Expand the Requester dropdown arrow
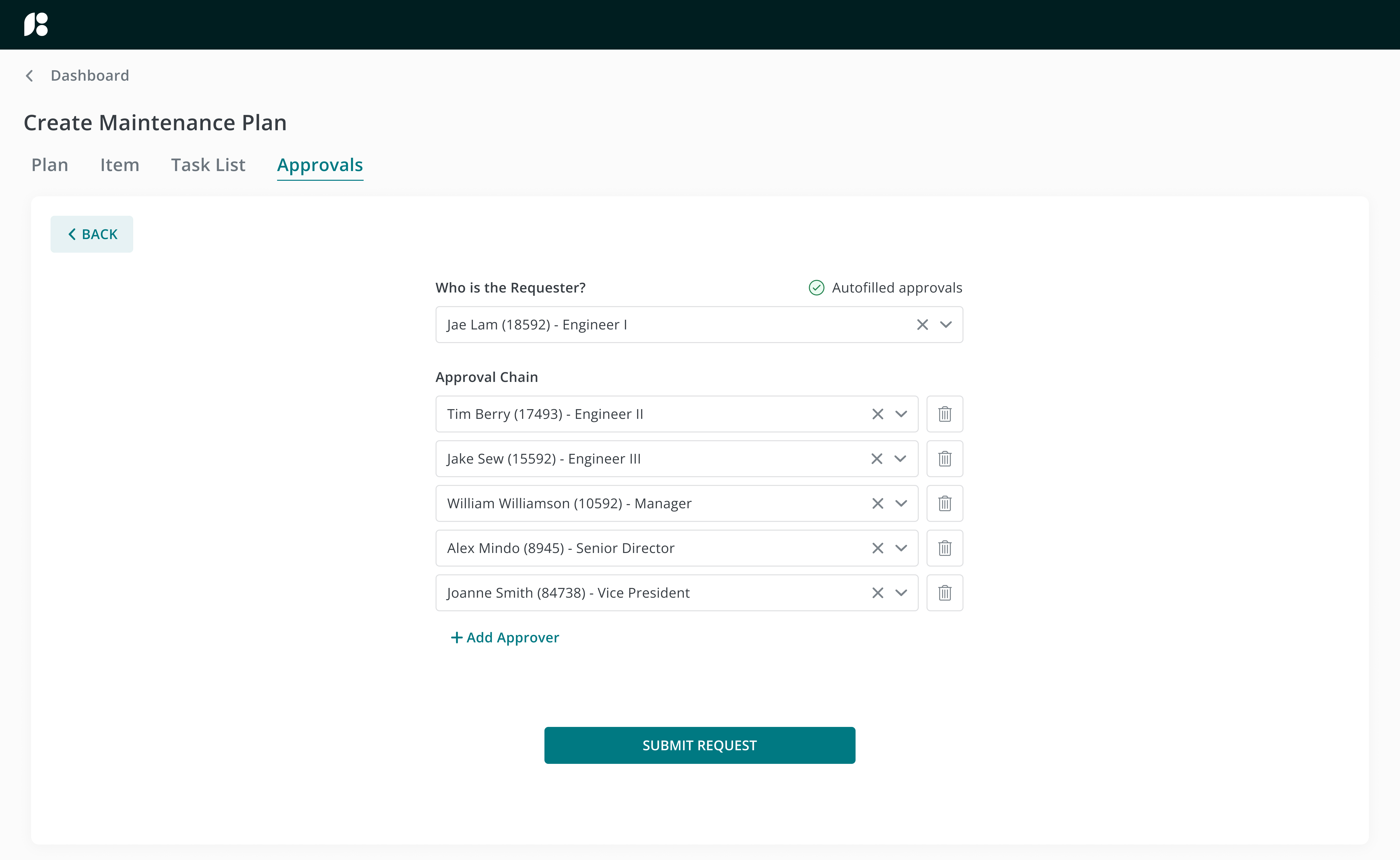The image size is (1400, 862). [x=945, y=324]
